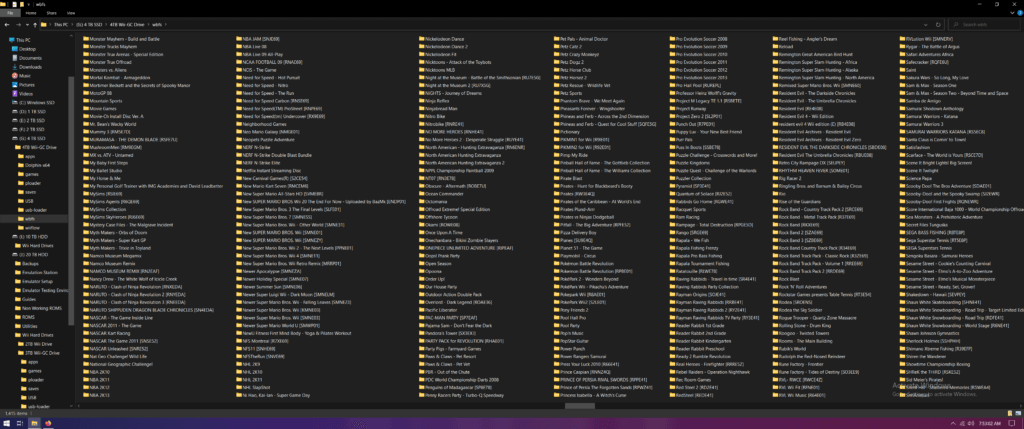Refresh the wbfs folder listing
Image resolution: width=1024 pixels, height=429 pixels.
tap(938, 25)
